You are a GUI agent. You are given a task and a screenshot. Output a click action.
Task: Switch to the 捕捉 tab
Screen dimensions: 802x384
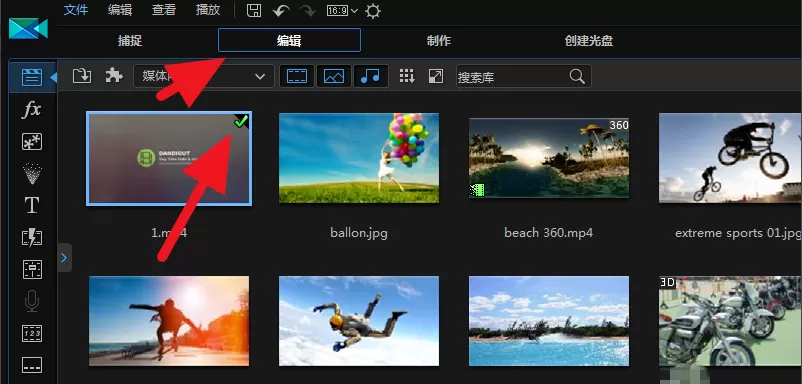pyautogui.click(x=130, y=40)
